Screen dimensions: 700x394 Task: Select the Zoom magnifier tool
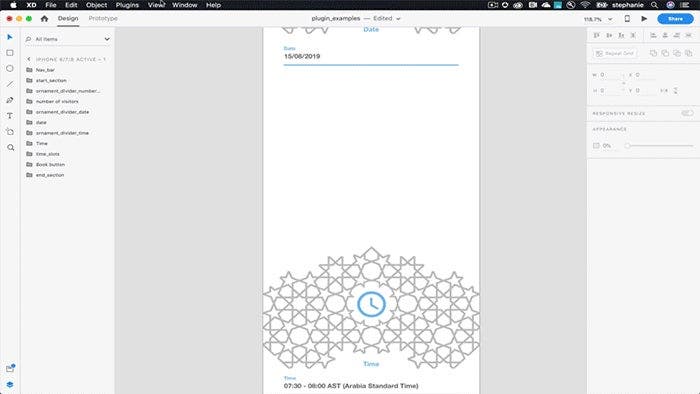(10, 147)
